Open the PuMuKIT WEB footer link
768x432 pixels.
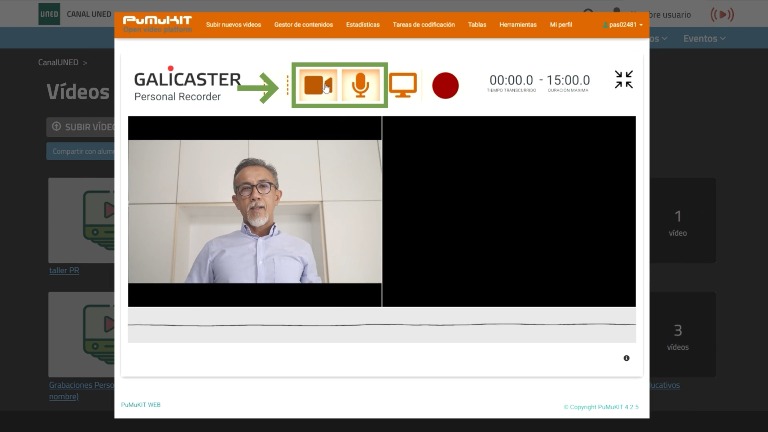point(141,405)
